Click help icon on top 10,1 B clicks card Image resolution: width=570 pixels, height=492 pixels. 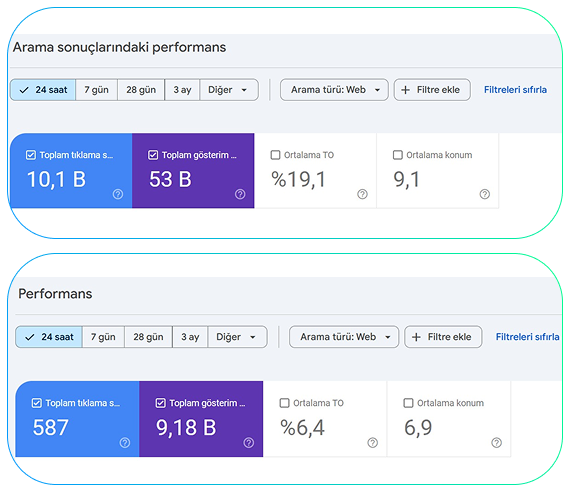[118, 194]
